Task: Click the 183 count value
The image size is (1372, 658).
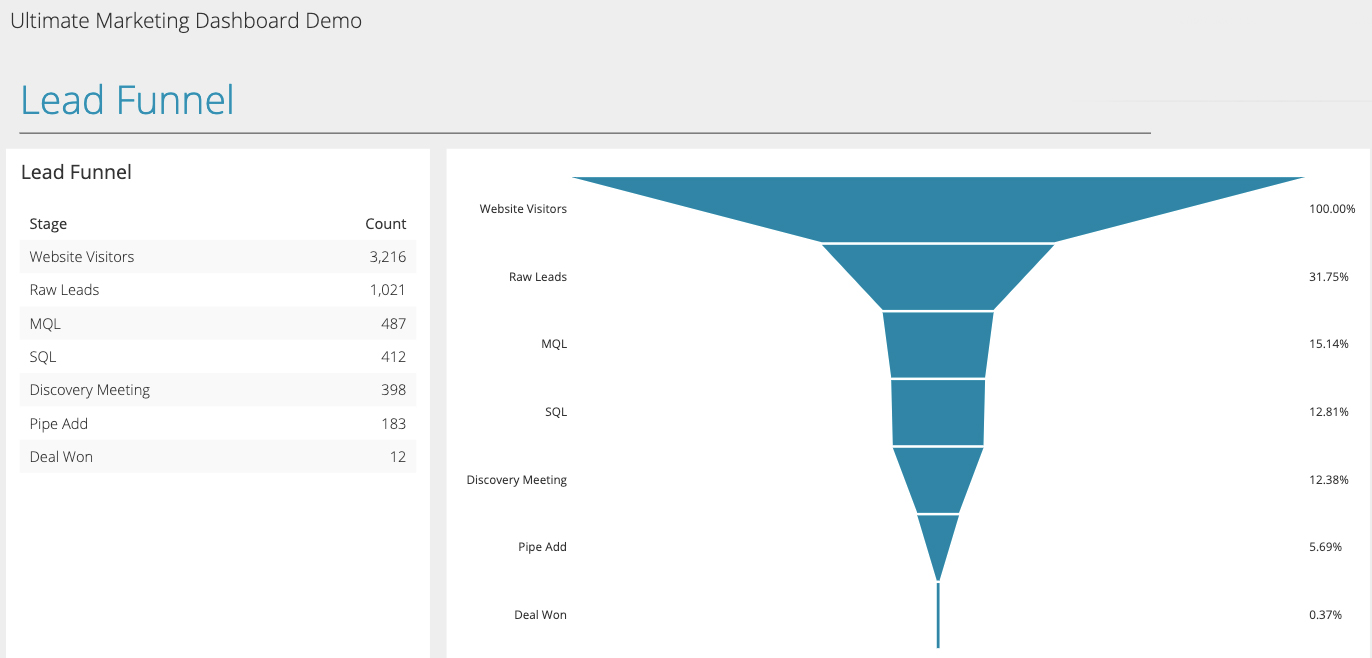Action: [x=394, y=424]
